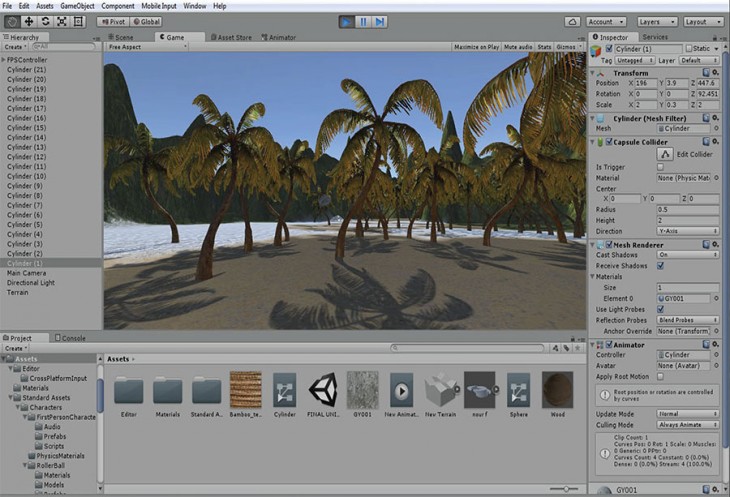Click the Edit Collider icon button
730x497 pixels.
pos(664,154)
